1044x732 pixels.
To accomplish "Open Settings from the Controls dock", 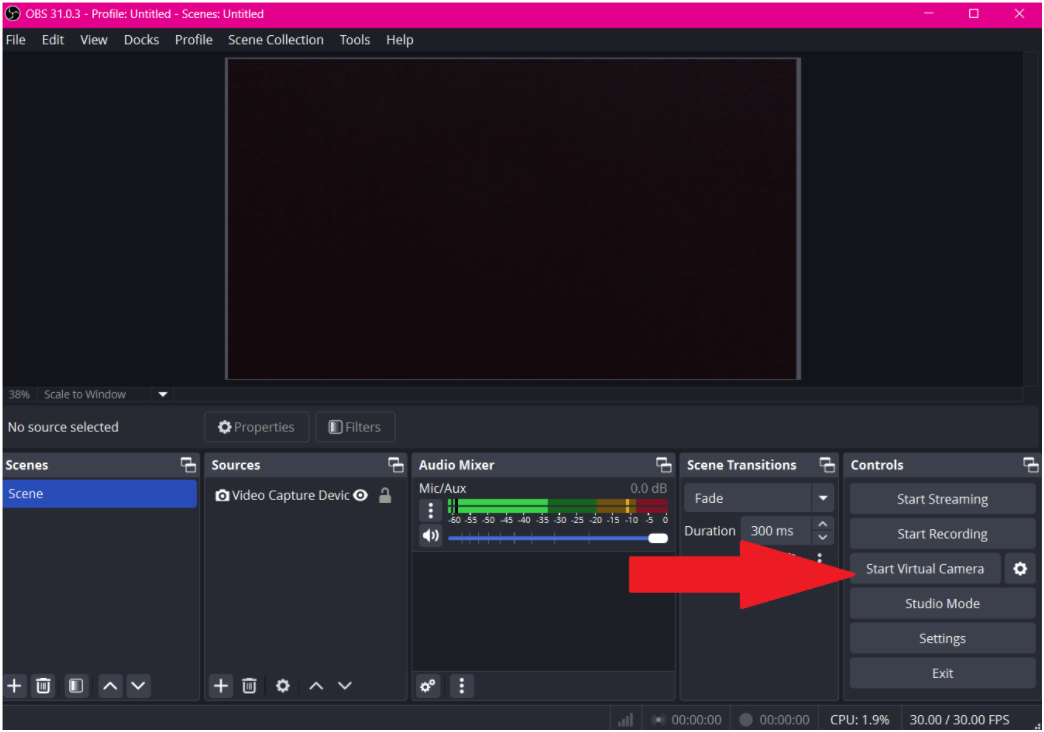I will pos(942,639).
